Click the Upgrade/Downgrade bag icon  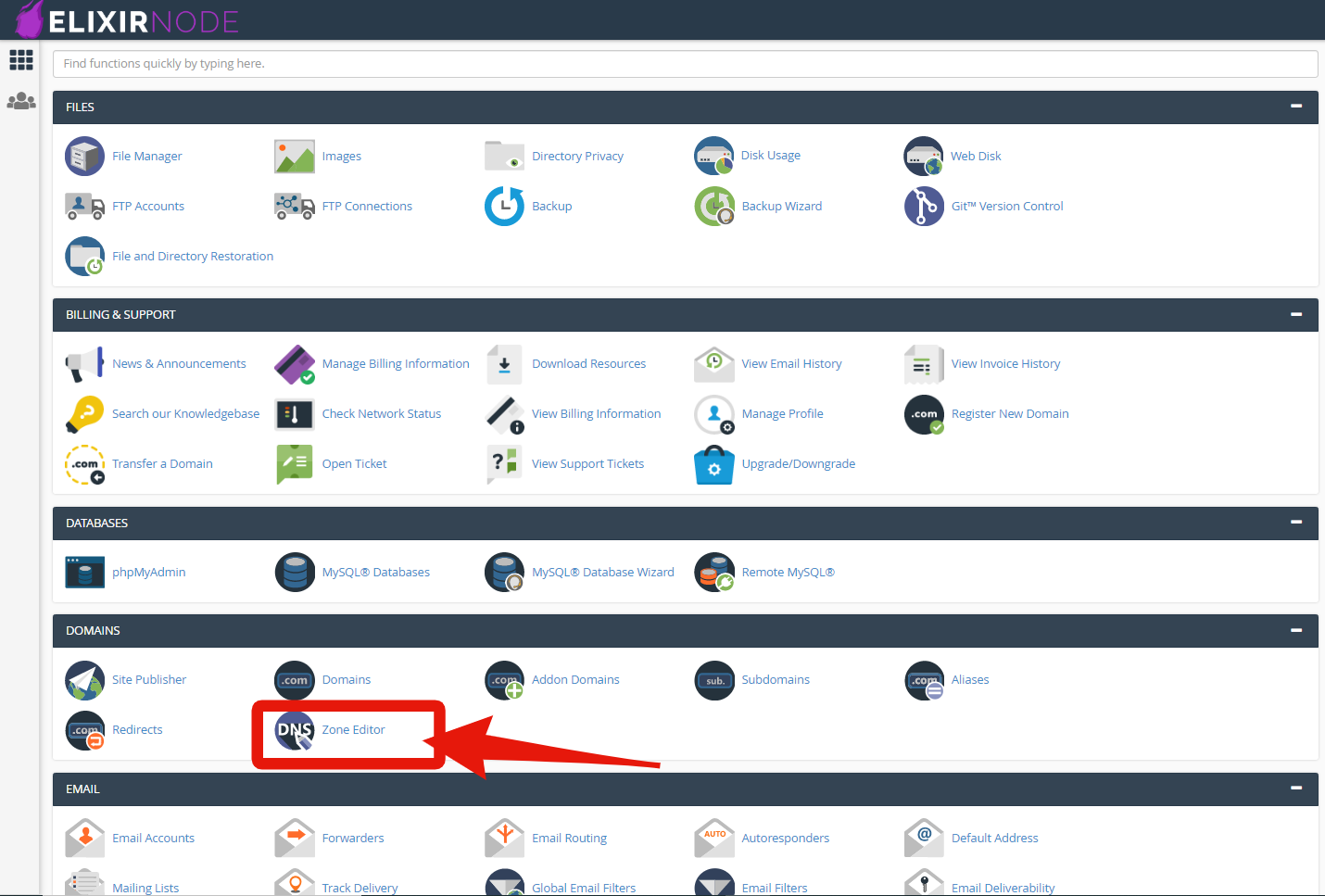coord(714,464)
